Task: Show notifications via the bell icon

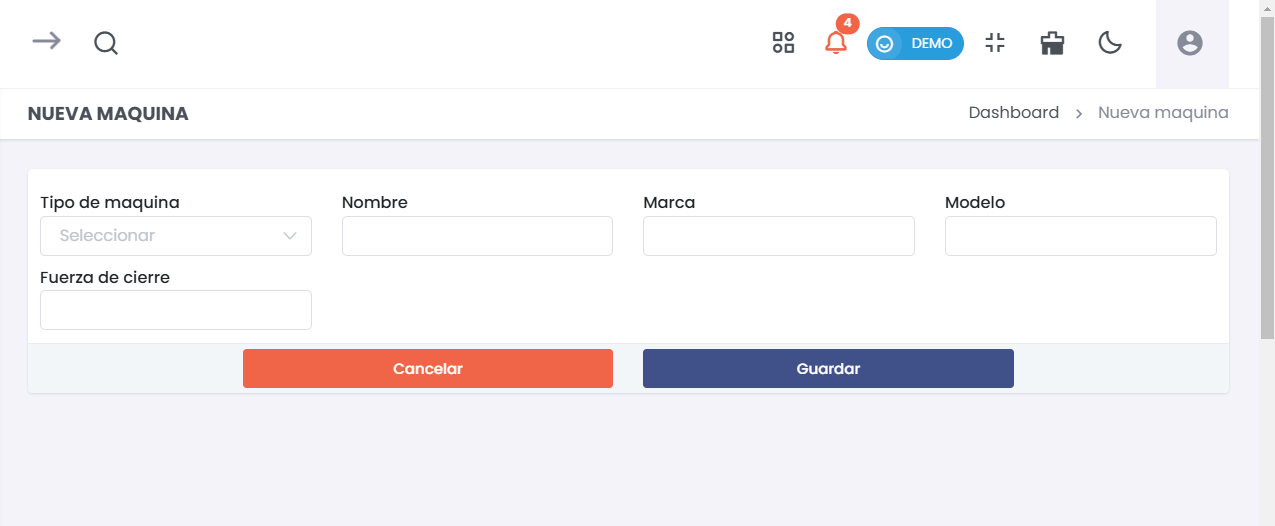Action: (835, 43)
